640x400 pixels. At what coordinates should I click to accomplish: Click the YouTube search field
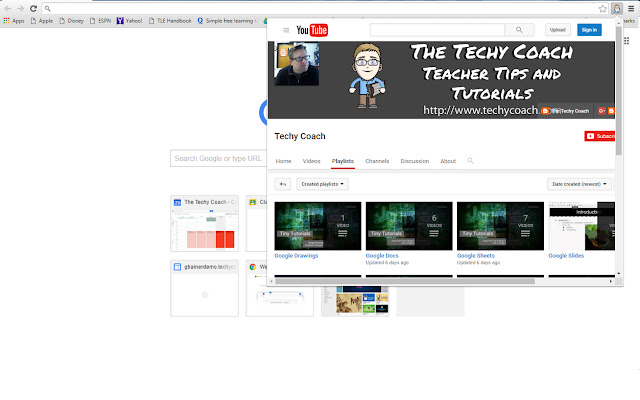pyautogui.click(x=437, y=30)
